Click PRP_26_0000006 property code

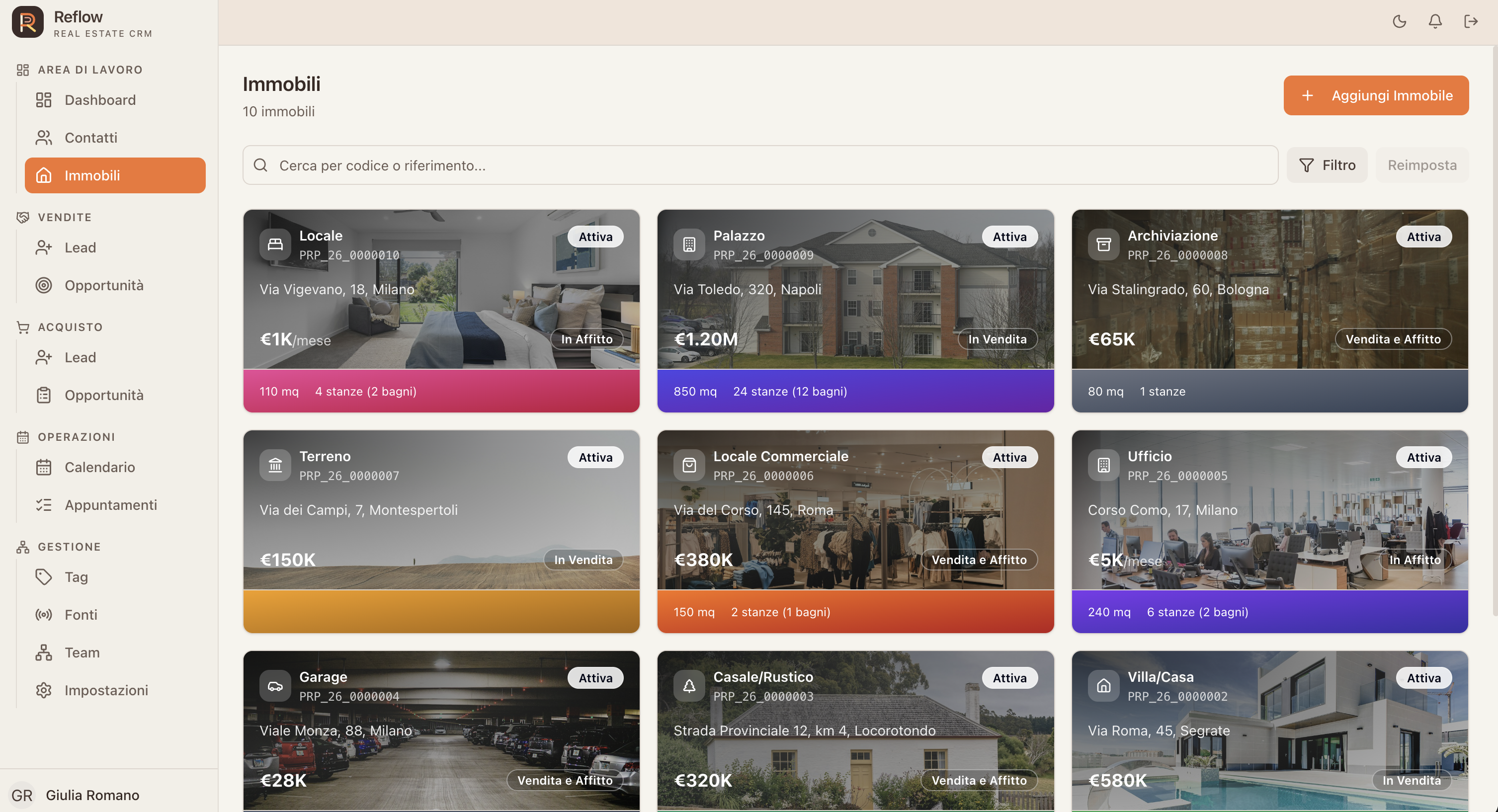point(763,476)
